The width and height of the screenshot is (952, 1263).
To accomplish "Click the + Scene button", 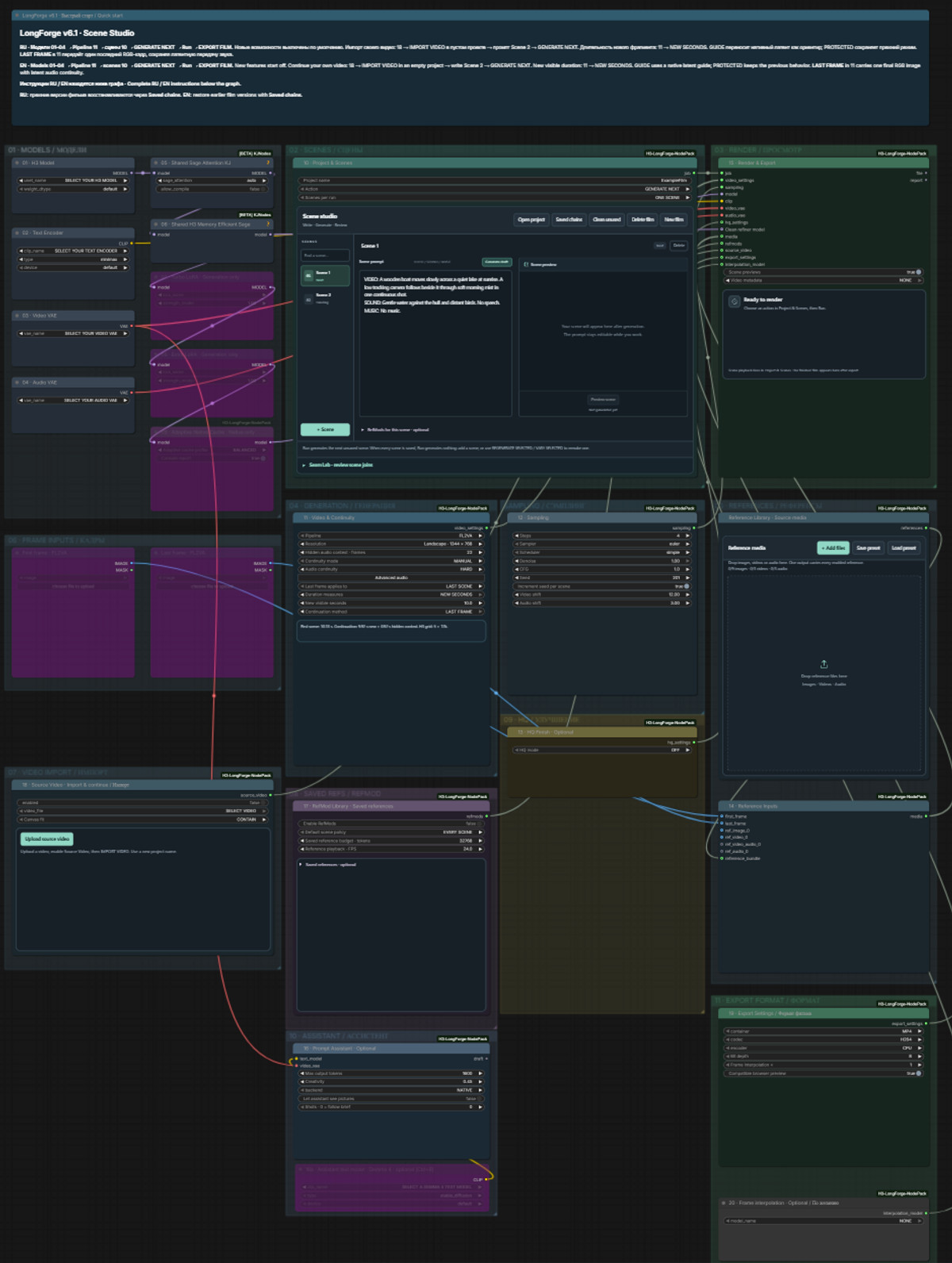I will pos(325,429).
